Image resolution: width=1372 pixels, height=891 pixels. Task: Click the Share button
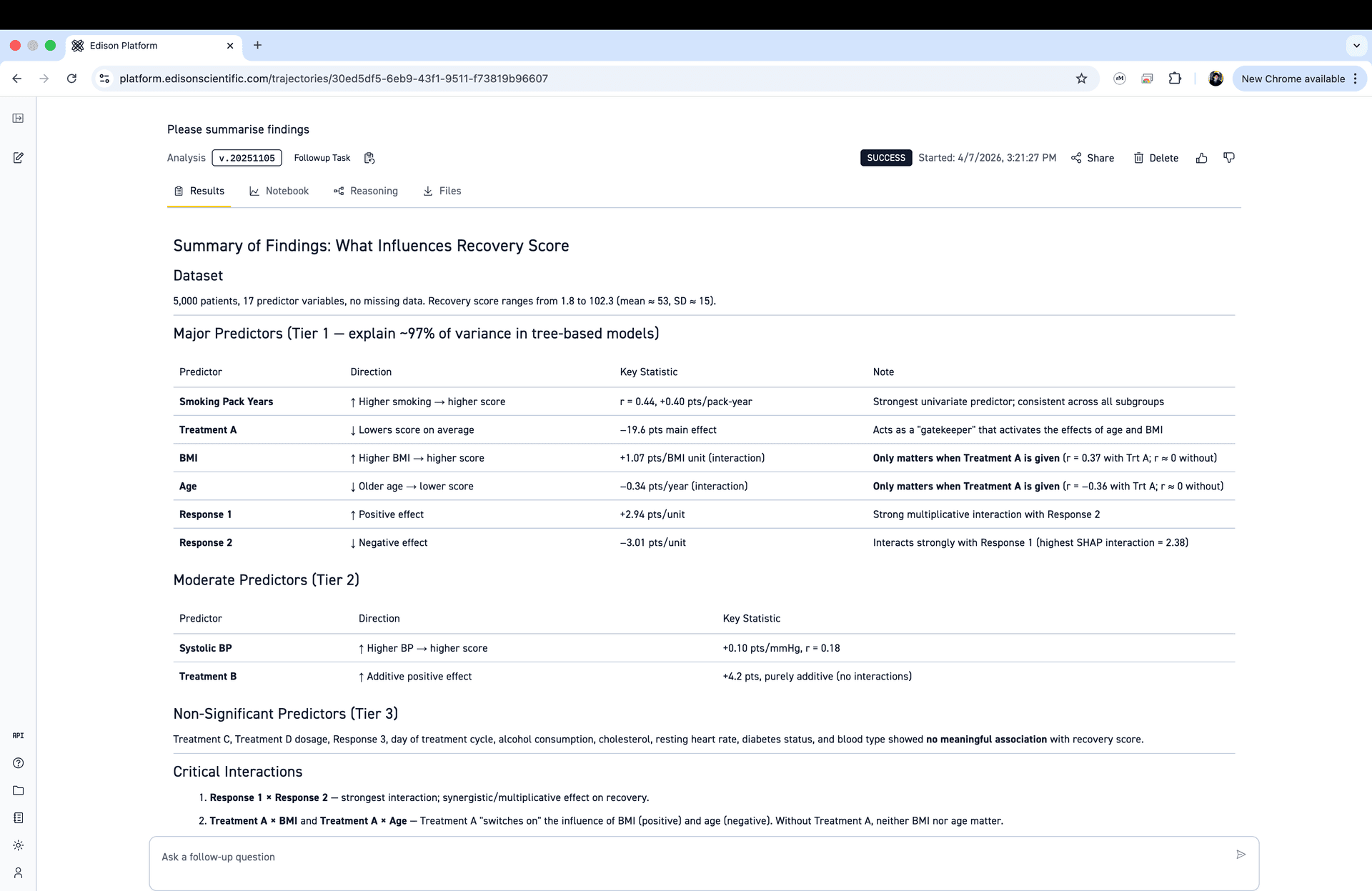tap(1093, 158)
